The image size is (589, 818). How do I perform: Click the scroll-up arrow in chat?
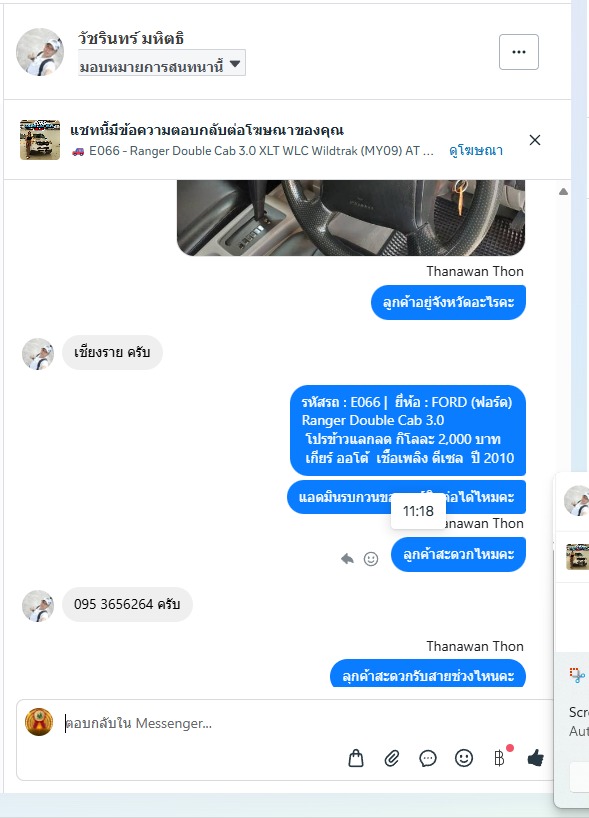pyautogui.click(x=563, y=191)
